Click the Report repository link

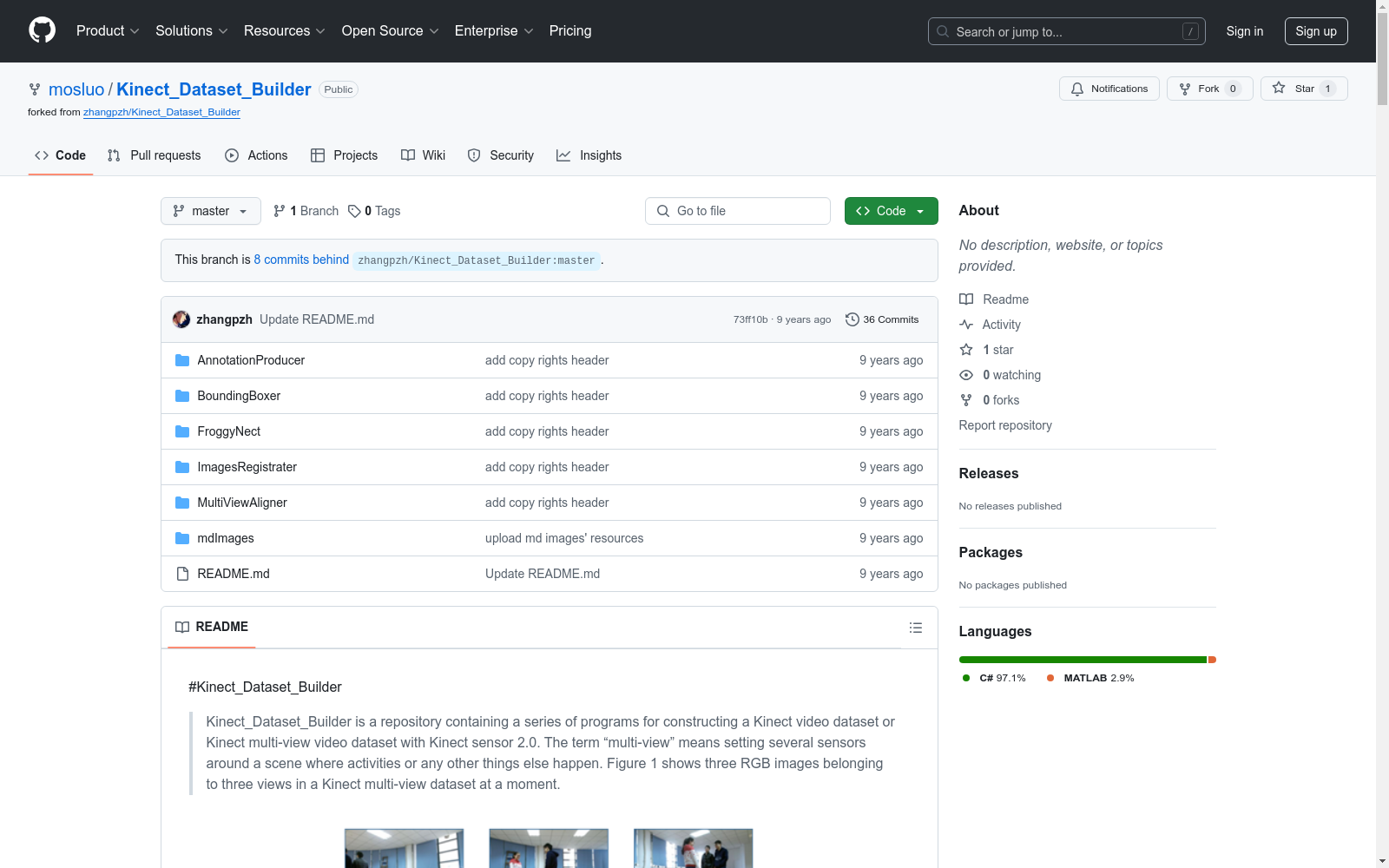coord(1005,425)
